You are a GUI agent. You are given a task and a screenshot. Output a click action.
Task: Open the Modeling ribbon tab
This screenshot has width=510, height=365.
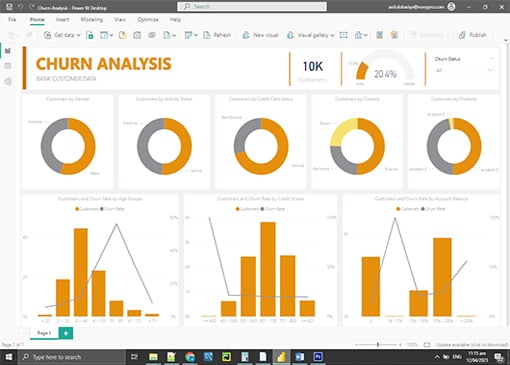[92, 20]
